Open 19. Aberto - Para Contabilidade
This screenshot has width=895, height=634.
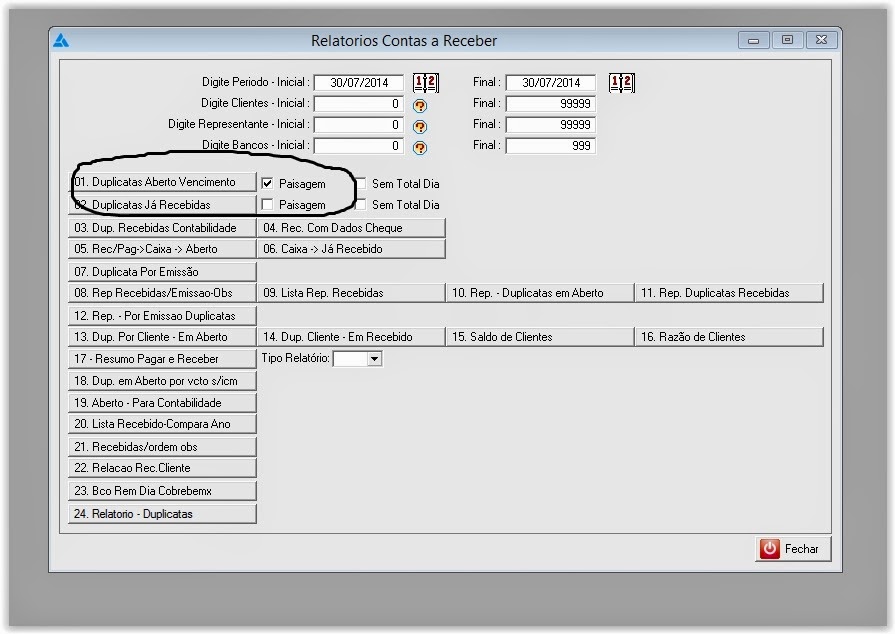(x=162, y=403)
